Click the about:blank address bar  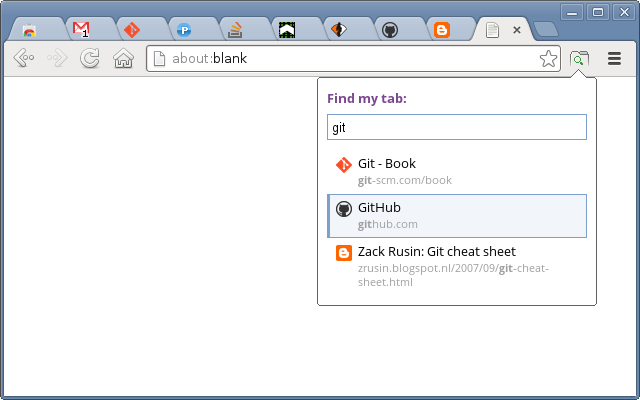(x=347, y=59)
